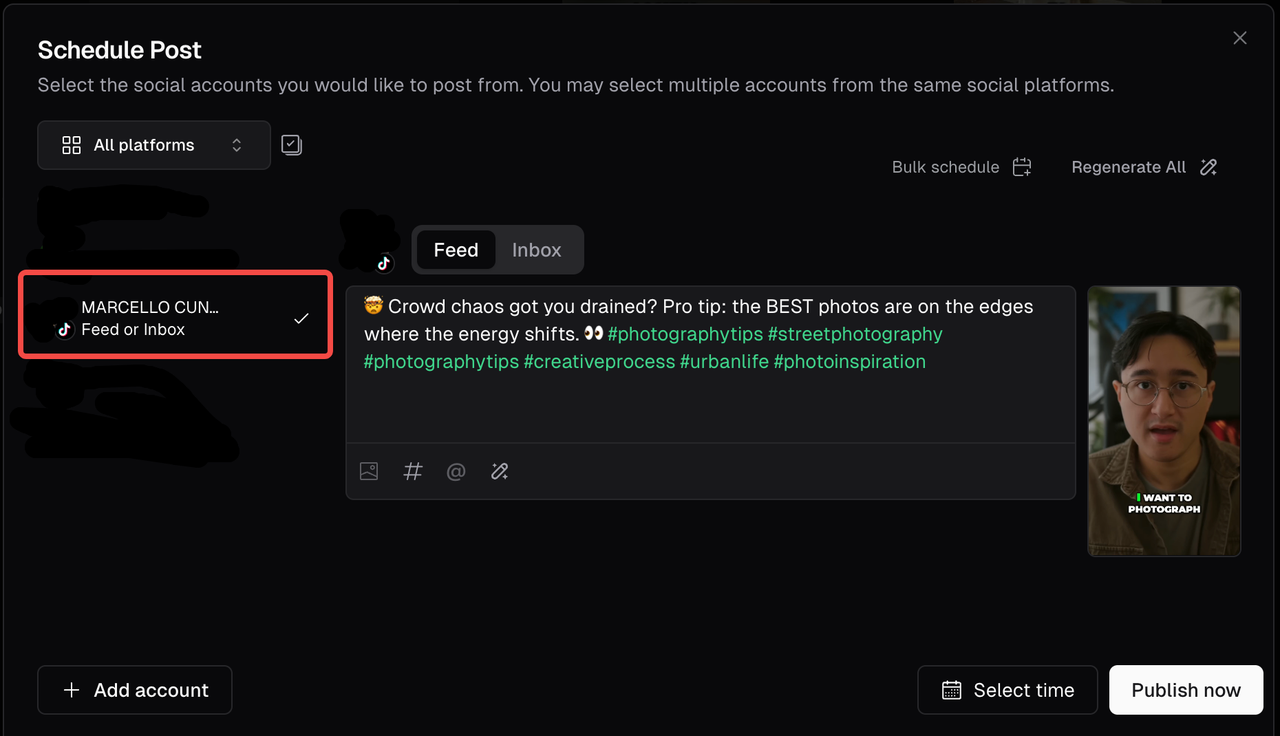
Task: Click the grid icon beside All platforms
Action: point(71,145)
